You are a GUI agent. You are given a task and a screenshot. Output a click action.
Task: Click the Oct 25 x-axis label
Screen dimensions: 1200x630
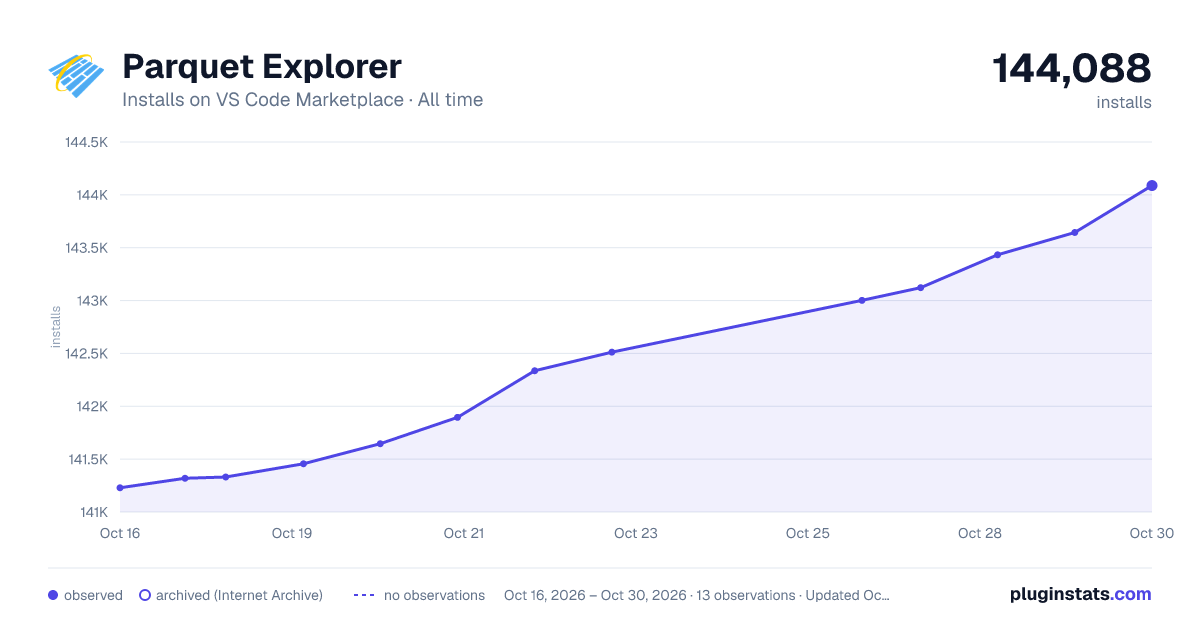pos(808,533)
